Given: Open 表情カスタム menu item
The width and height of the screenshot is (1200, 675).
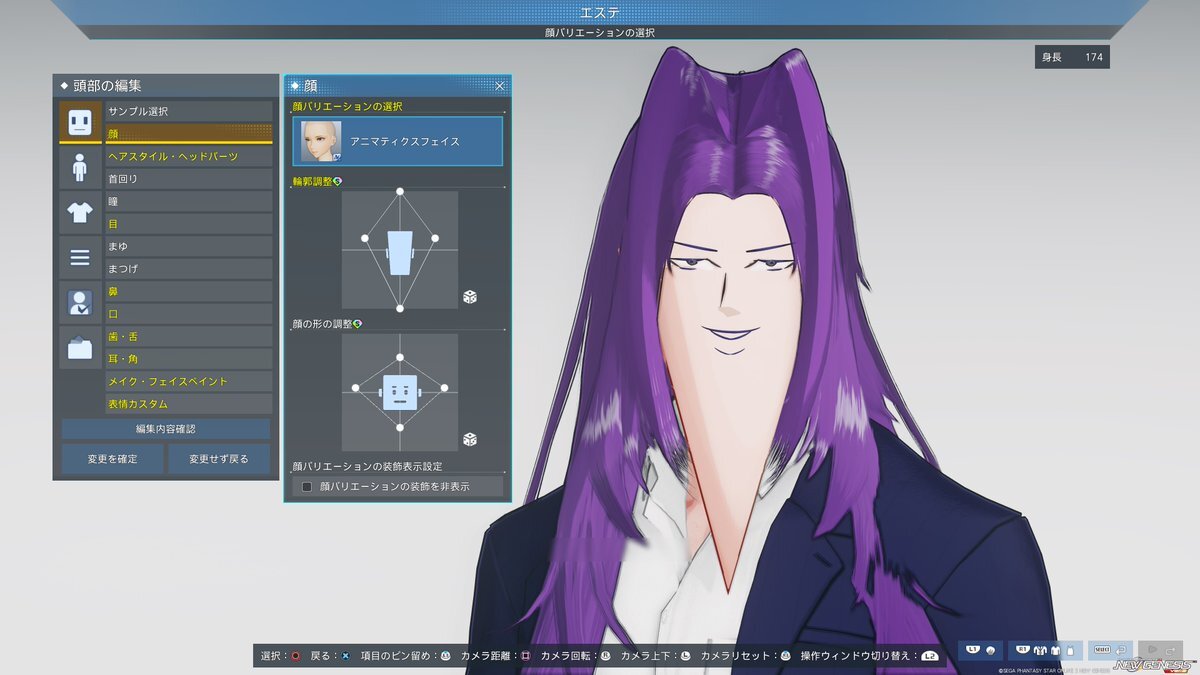Looking at the screenshot, I should click(189, 404).
